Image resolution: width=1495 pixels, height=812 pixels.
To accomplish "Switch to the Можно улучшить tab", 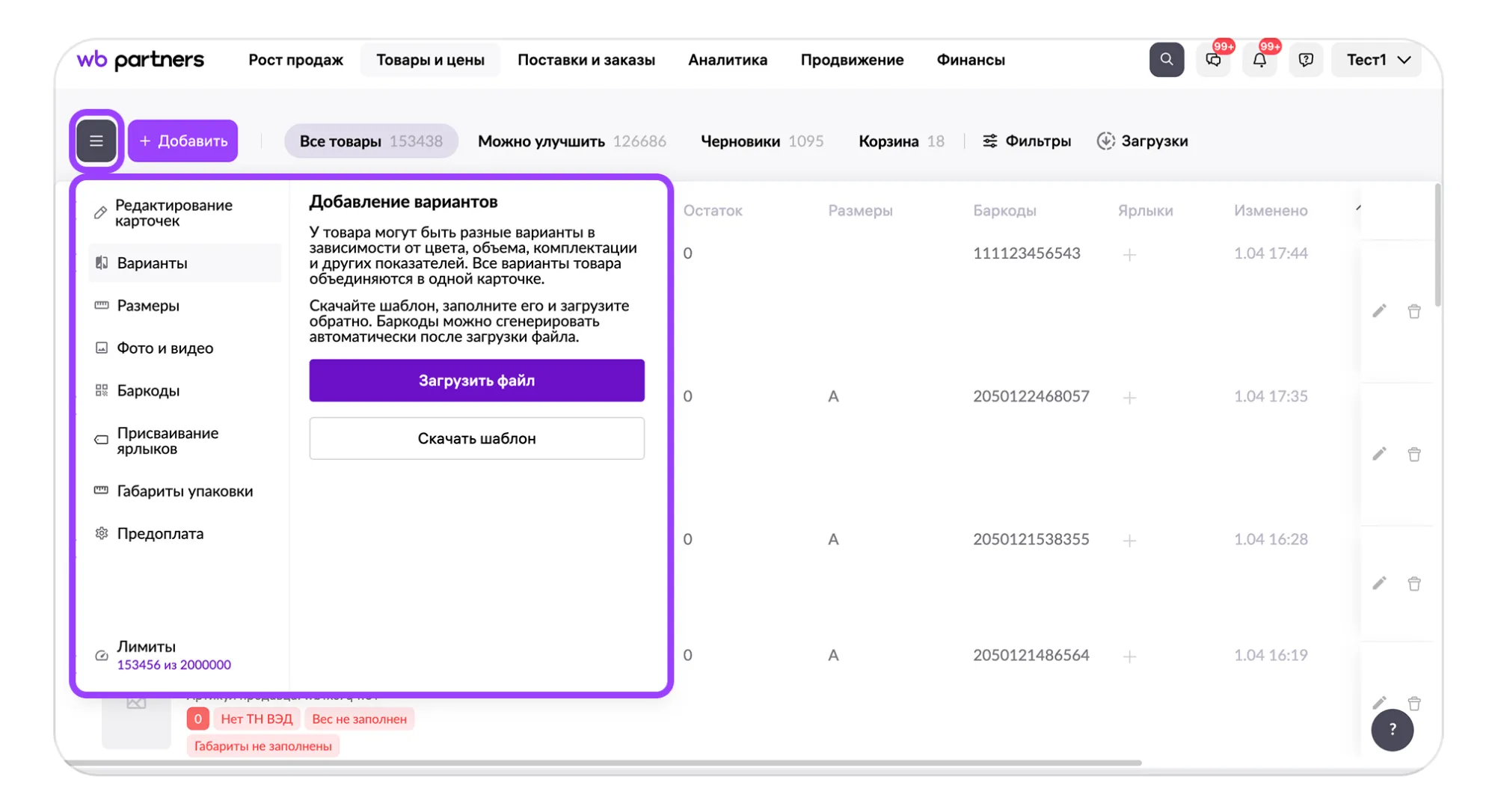I will (571, 141).
